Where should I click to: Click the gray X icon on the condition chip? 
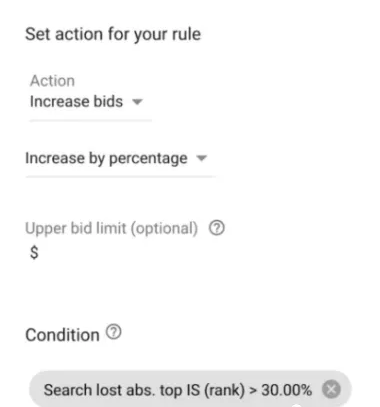[331, 389]
